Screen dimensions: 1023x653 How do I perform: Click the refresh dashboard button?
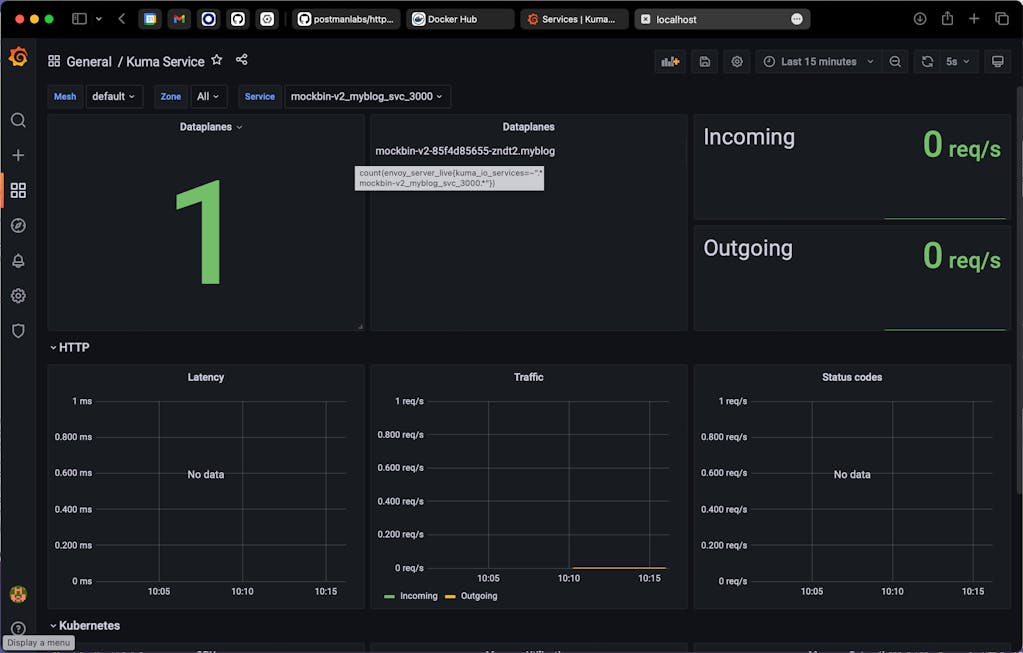(x=927, y=61)
